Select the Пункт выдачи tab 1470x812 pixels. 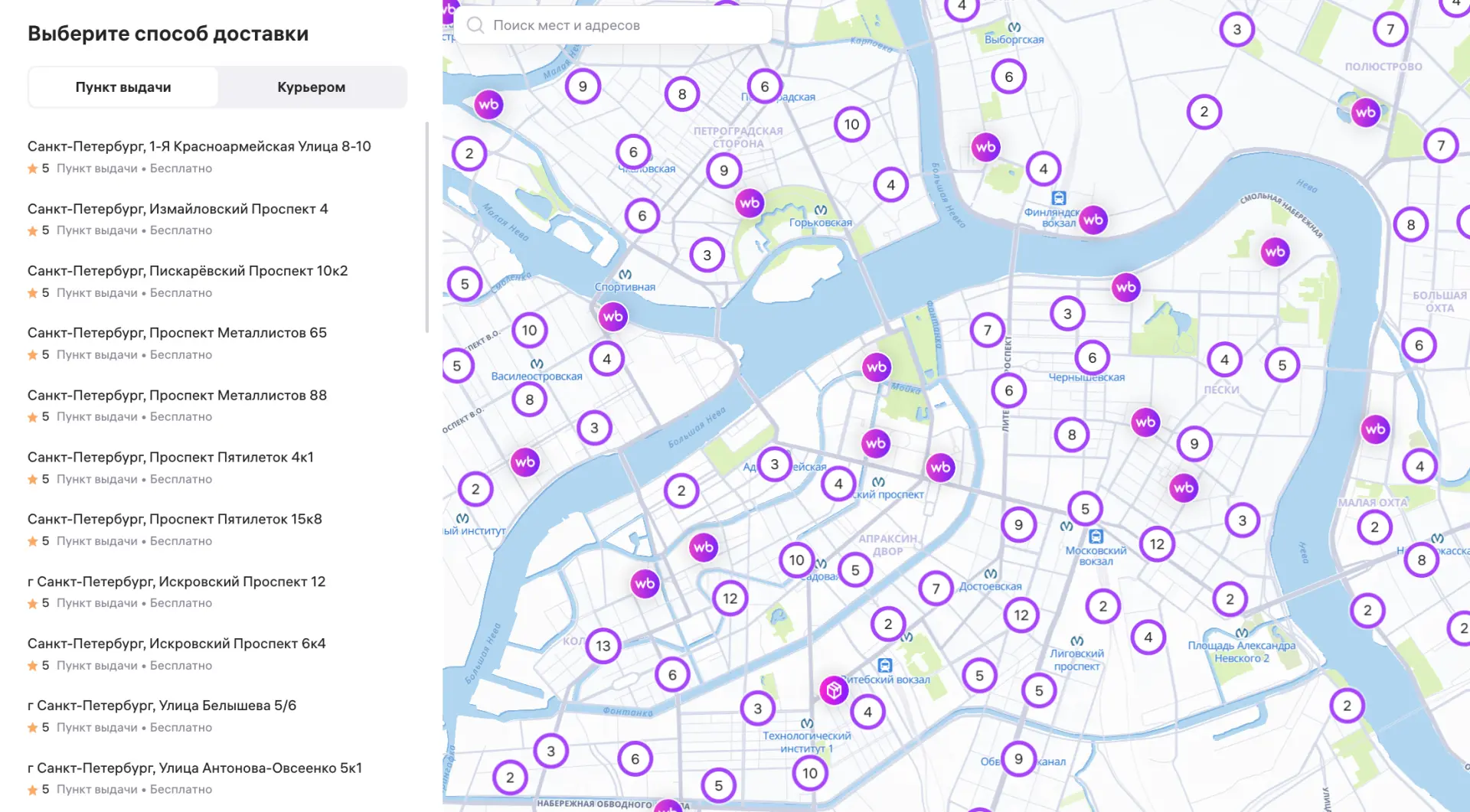pos(123,87)
